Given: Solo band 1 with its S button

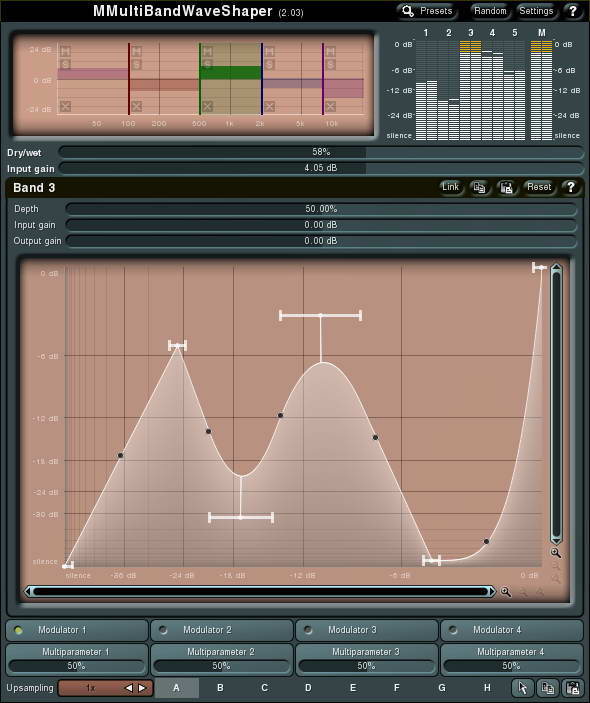Looking at the screenshot, I should point(65,64).
